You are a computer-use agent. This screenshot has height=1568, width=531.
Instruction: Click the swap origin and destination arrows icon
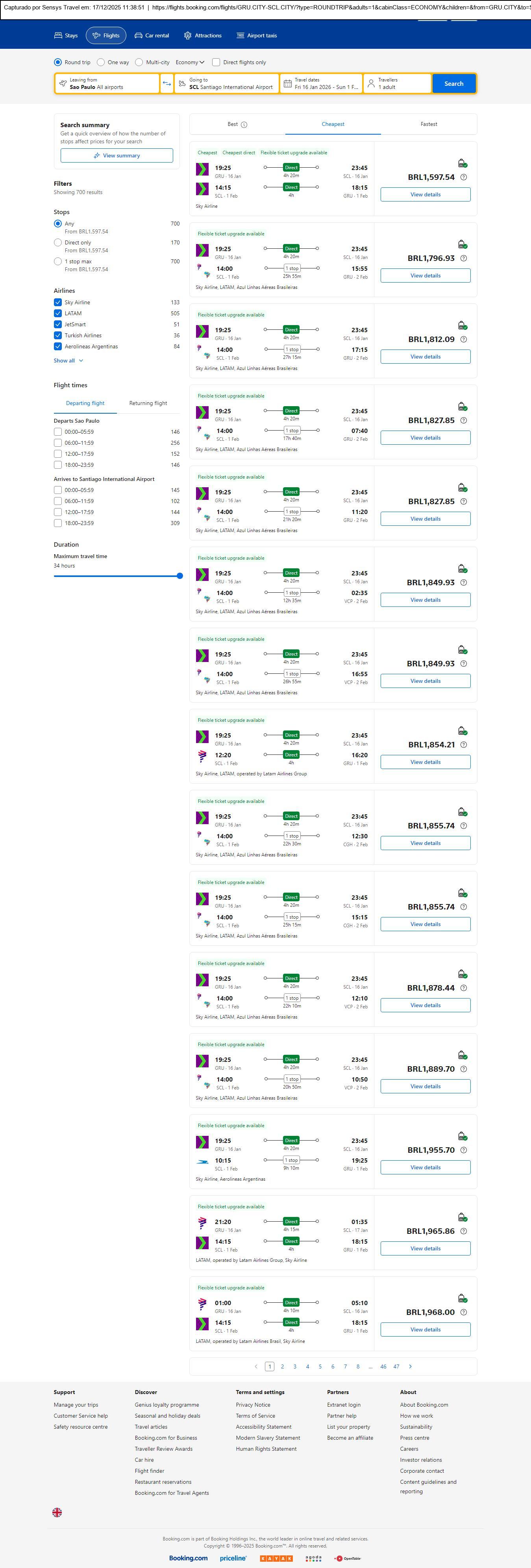[x=167, y=83]
